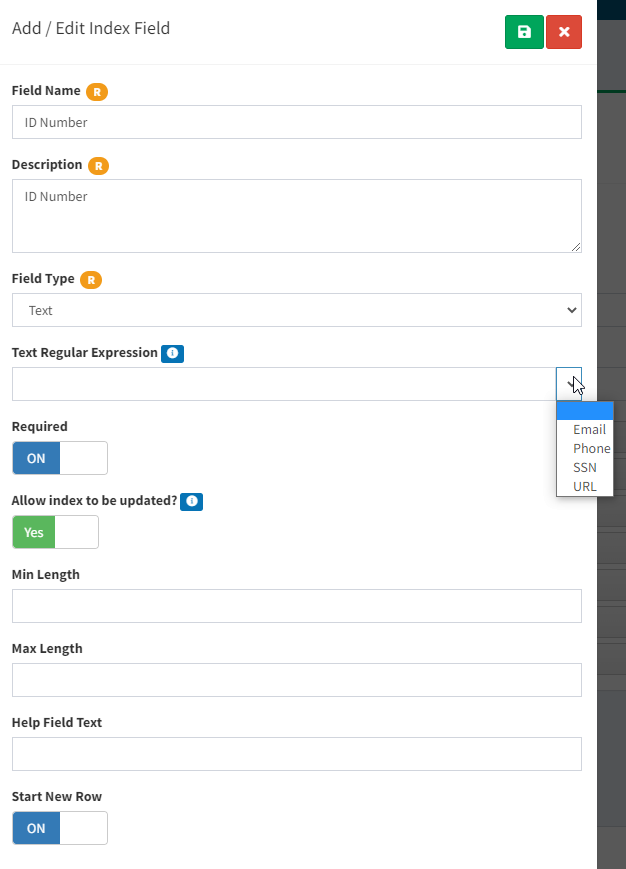This screenshot has width=626, height=869.
Task: Click the R badge beside Field Name
Action: [x=97, y=91]
